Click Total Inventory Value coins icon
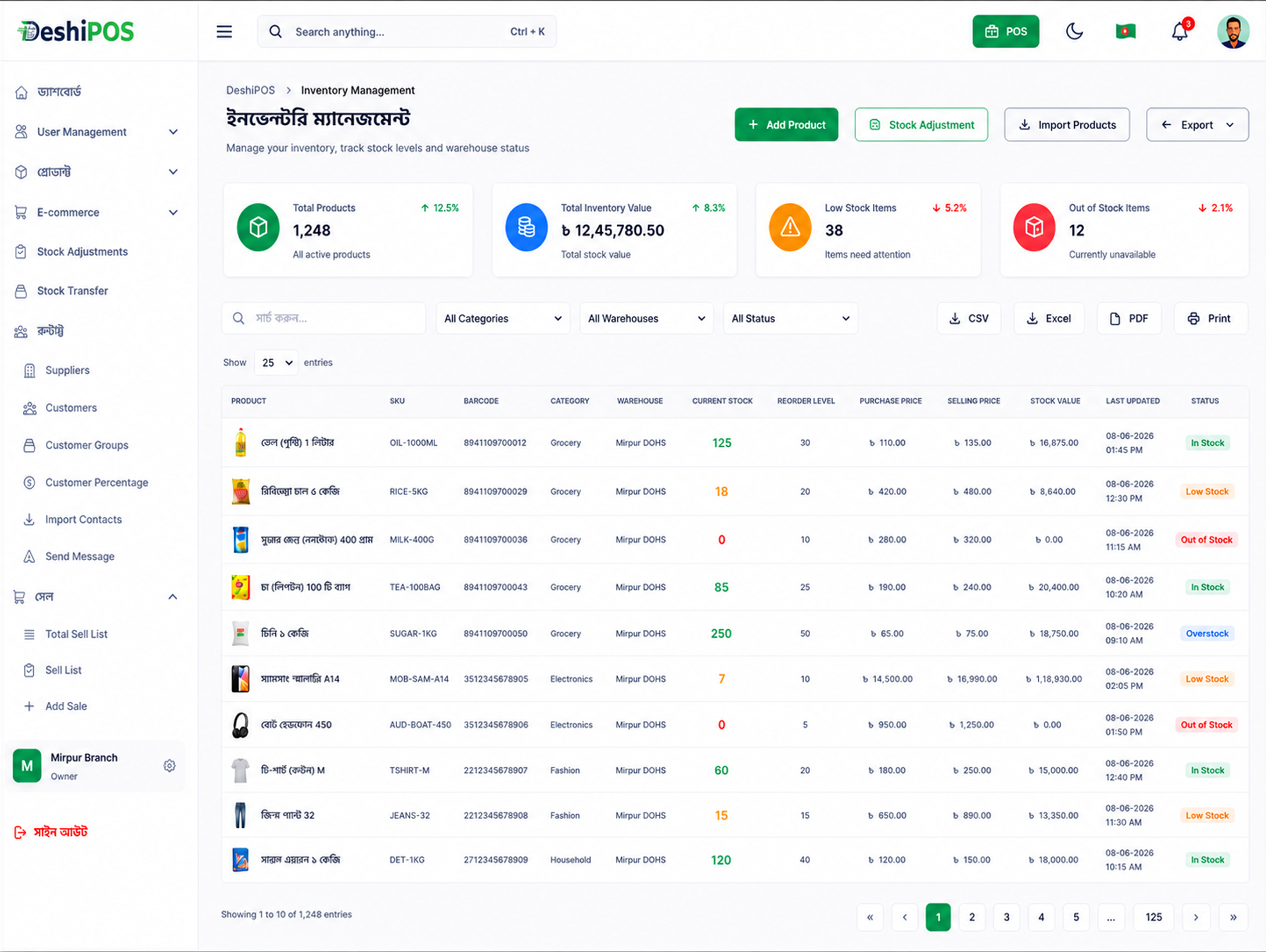This screenshot has height=952, width=1266. click(x=526, y=227)
